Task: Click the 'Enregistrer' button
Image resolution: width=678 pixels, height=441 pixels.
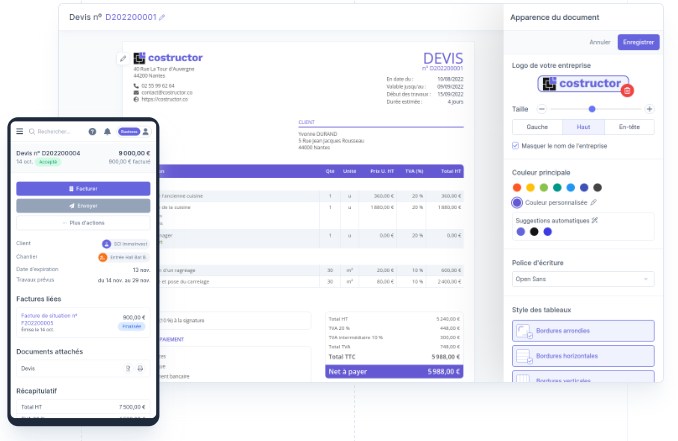Action: click(638, 42)
